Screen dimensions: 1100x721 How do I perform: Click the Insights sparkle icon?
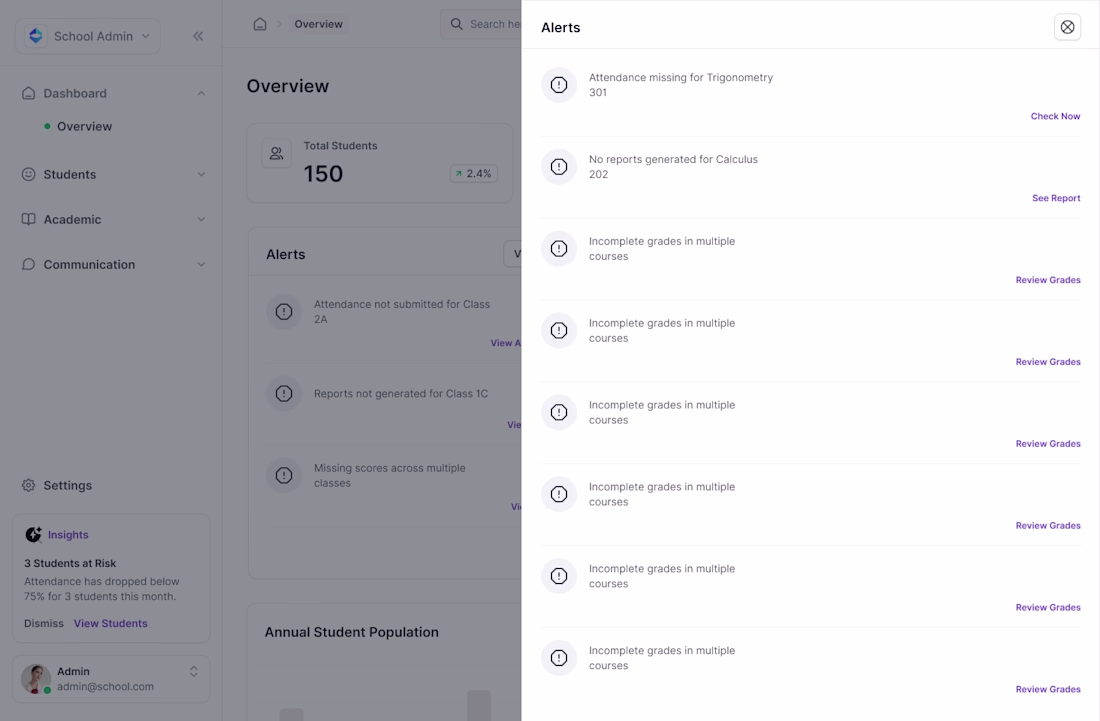click(x=34, y=535)
